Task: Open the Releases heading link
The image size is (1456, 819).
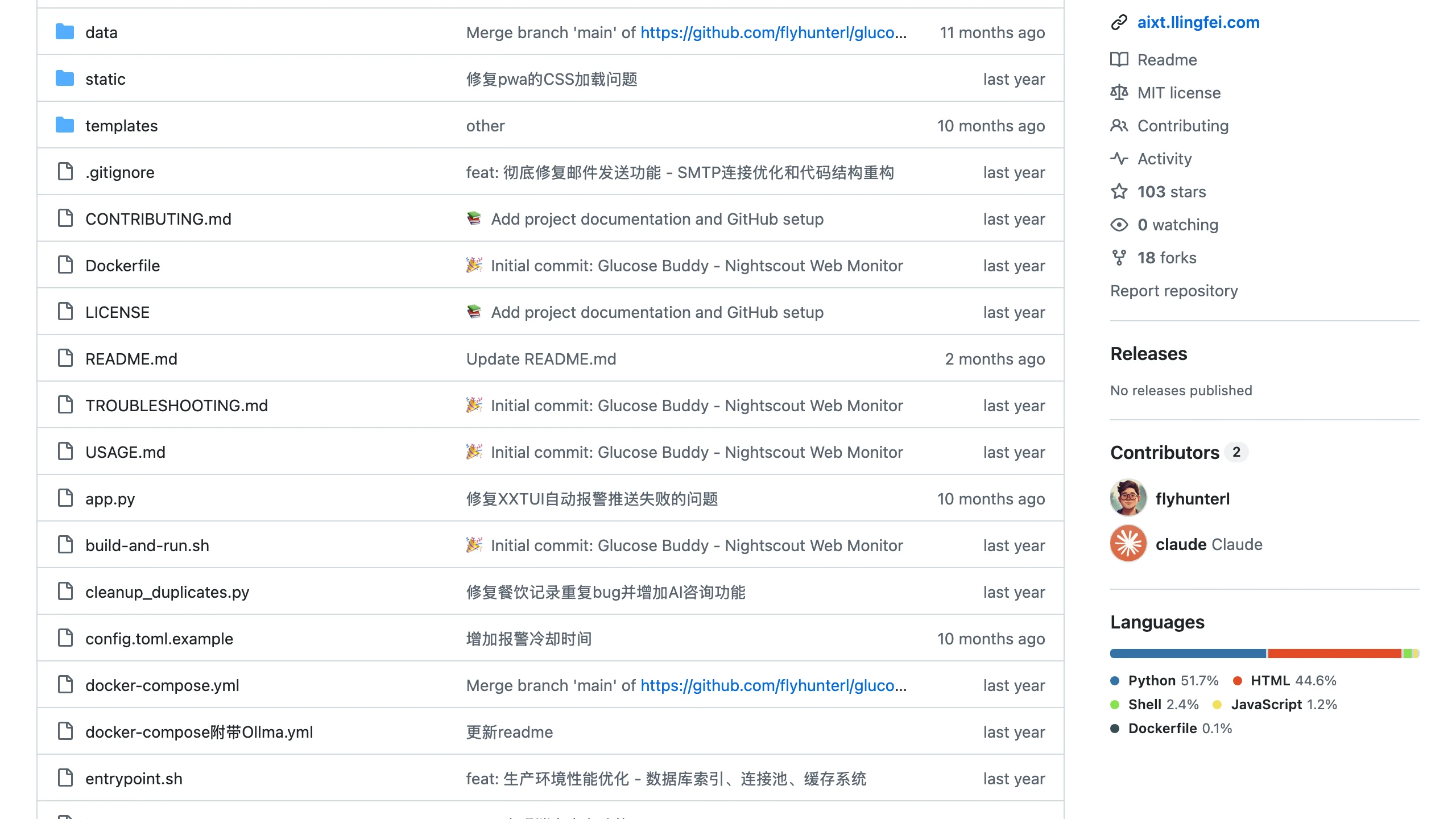Action: point(1149,354)
